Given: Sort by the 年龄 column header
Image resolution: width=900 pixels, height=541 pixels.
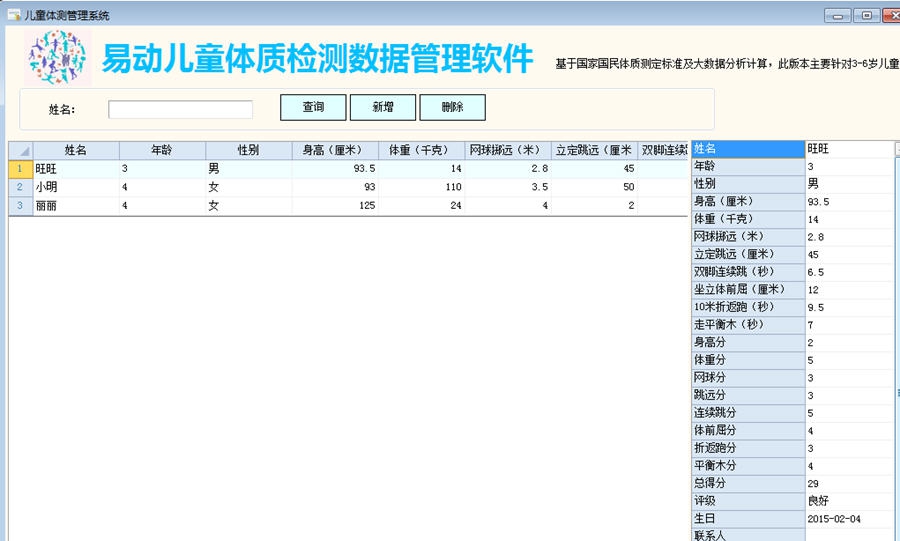Looking at the screenshot, I should [x=162, y=150].
